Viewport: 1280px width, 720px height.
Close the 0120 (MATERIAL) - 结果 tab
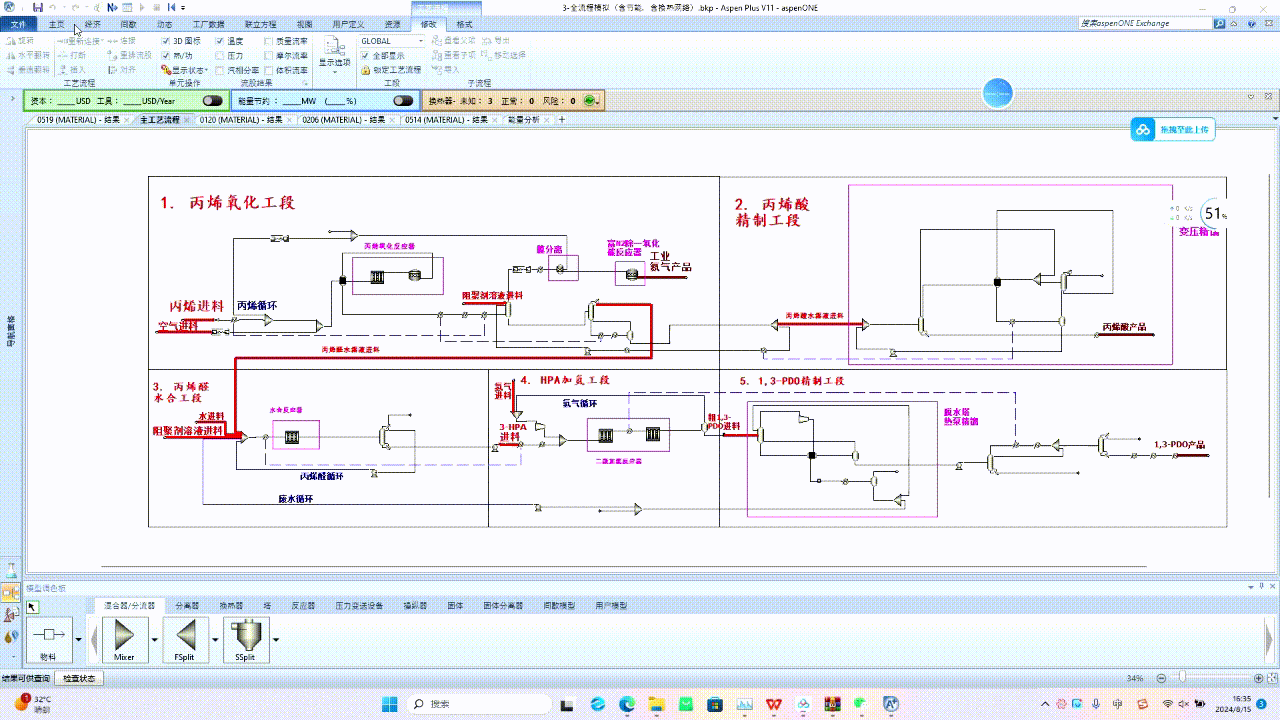point(290,119)
